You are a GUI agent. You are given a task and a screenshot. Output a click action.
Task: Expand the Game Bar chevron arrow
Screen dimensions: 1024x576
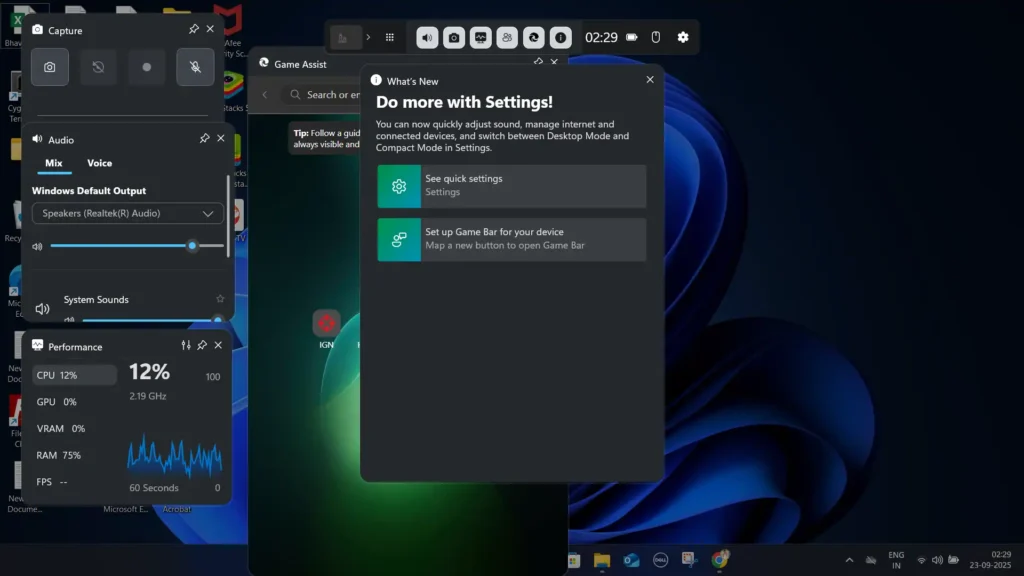click(368, 37)
